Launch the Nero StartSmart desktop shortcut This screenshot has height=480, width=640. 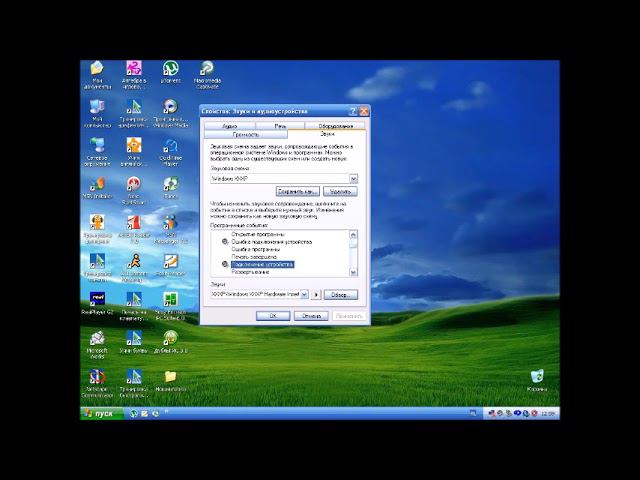point(134,190)
